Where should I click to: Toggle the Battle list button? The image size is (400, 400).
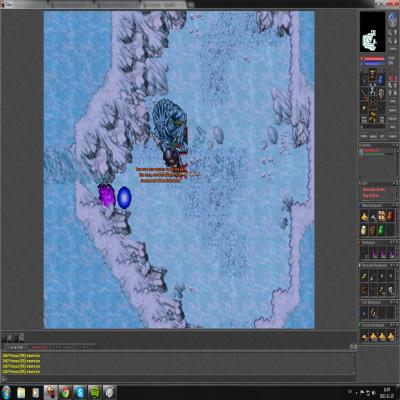pos(373,137)
